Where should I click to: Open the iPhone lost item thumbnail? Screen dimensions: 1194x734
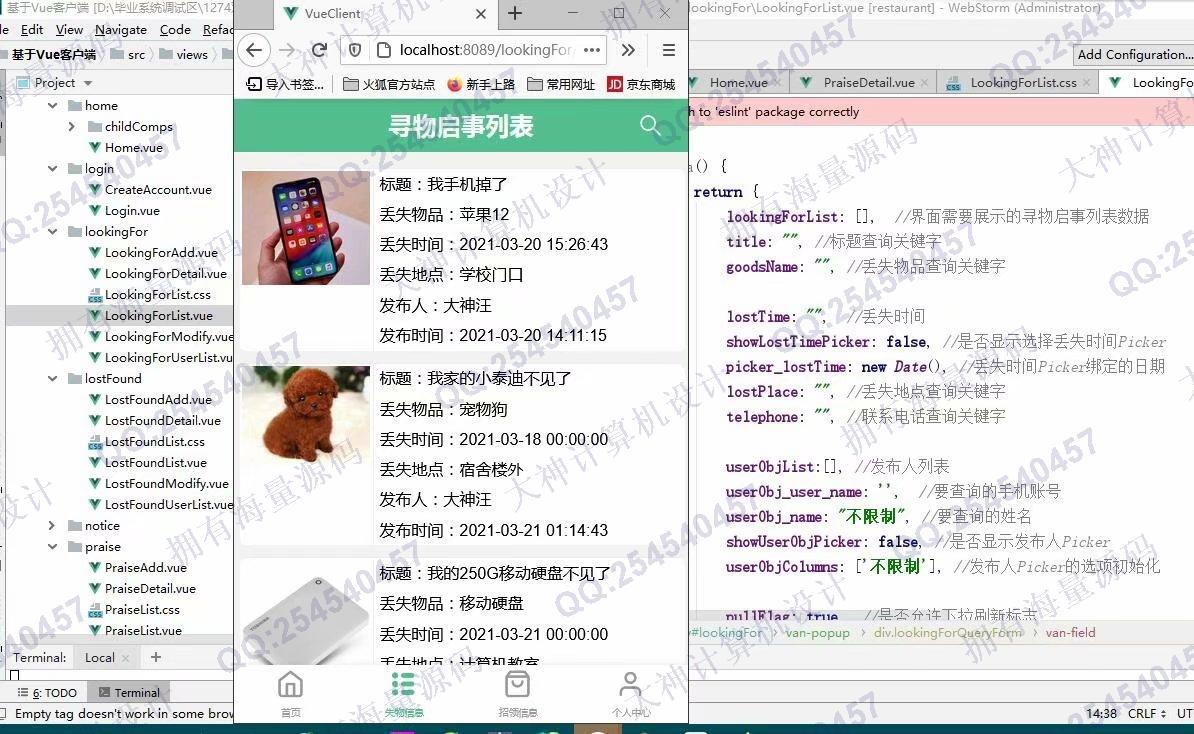coord(306,228)
